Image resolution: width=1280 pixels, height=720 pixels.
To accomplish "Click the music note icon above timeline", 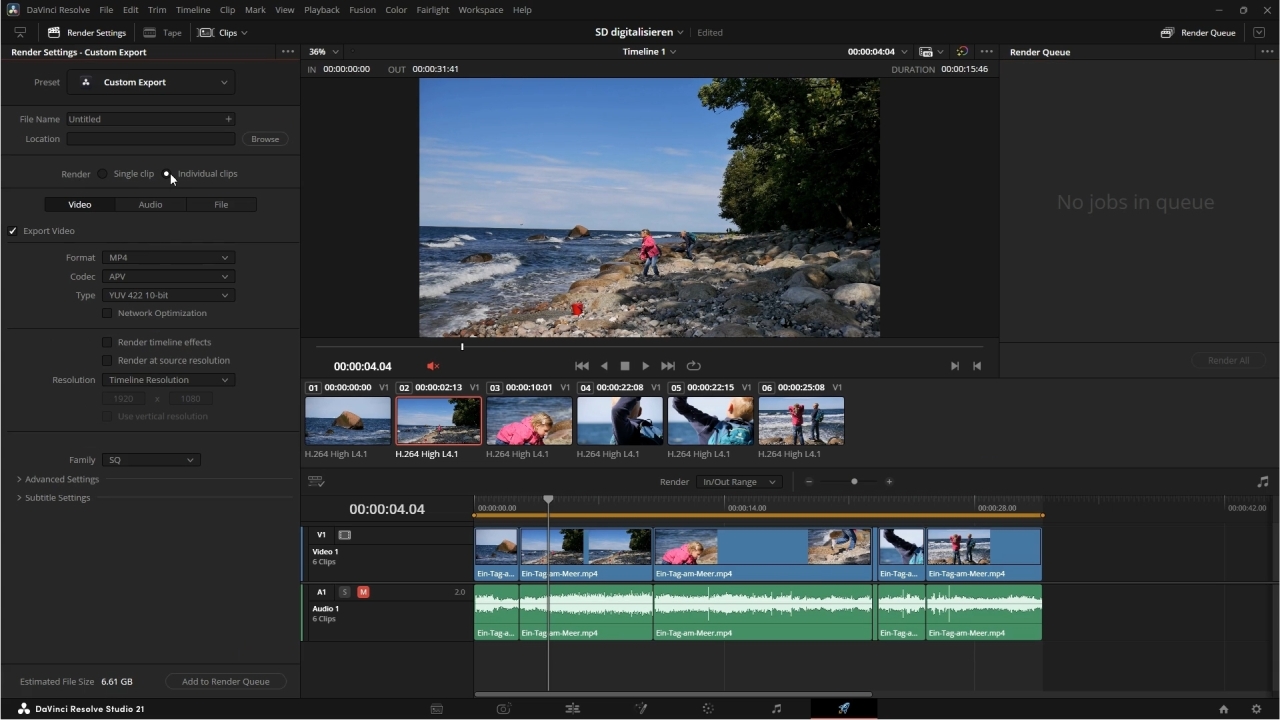I will pyautogui.click(x=1263, y=482).
